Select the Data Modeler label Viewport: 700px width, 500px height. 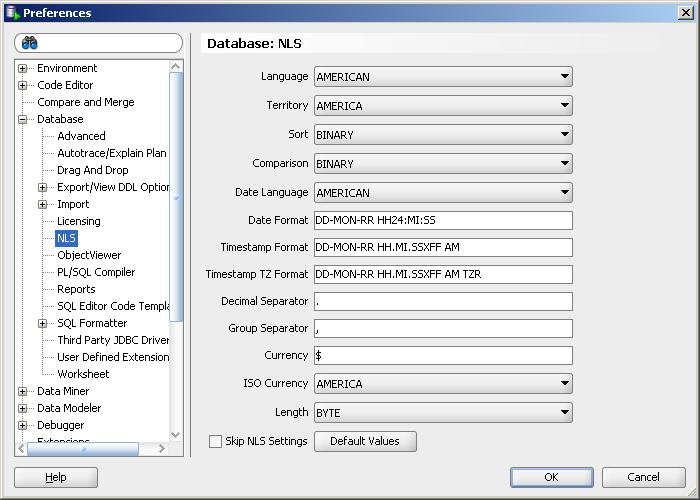(x=69, y=408)
